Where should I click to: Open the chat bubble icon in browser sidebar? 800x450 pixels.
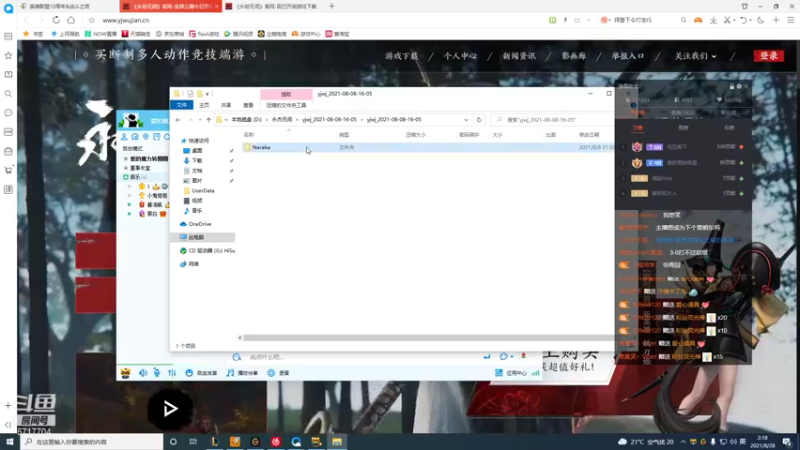tap(8, 113)
